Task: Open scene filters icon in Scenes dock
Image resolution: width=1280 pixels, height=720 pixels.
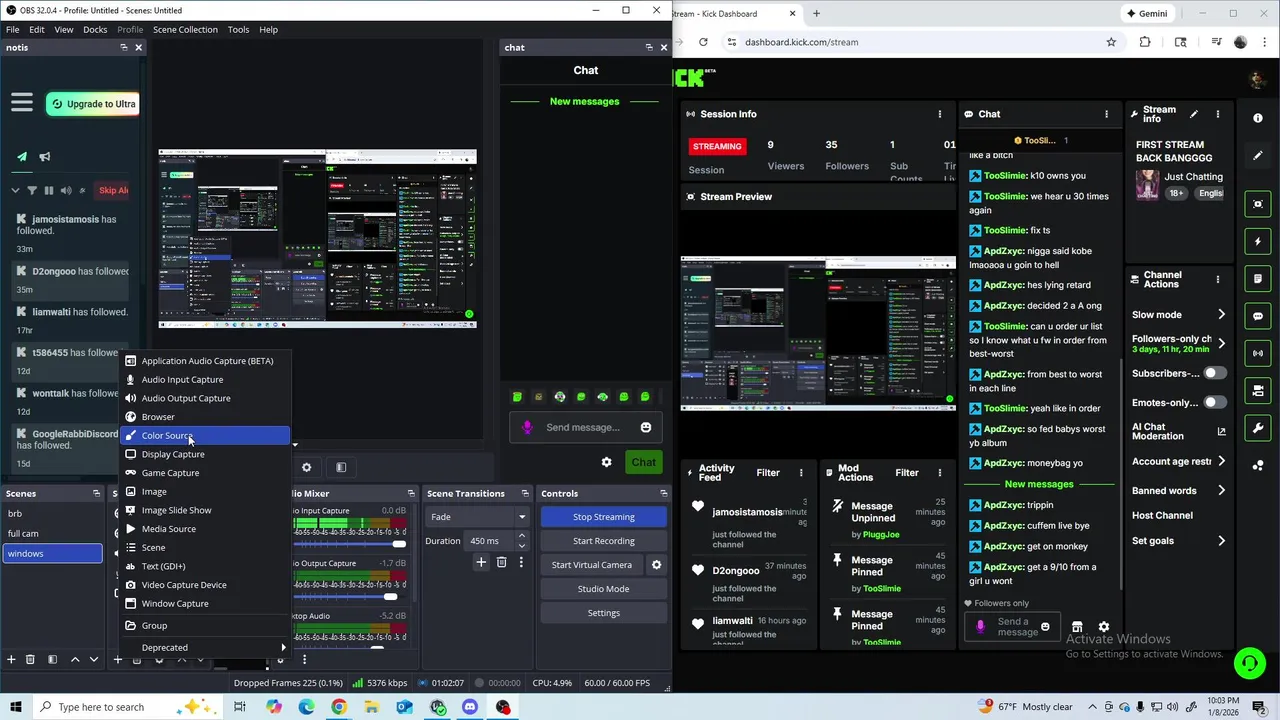Action: 51,659
